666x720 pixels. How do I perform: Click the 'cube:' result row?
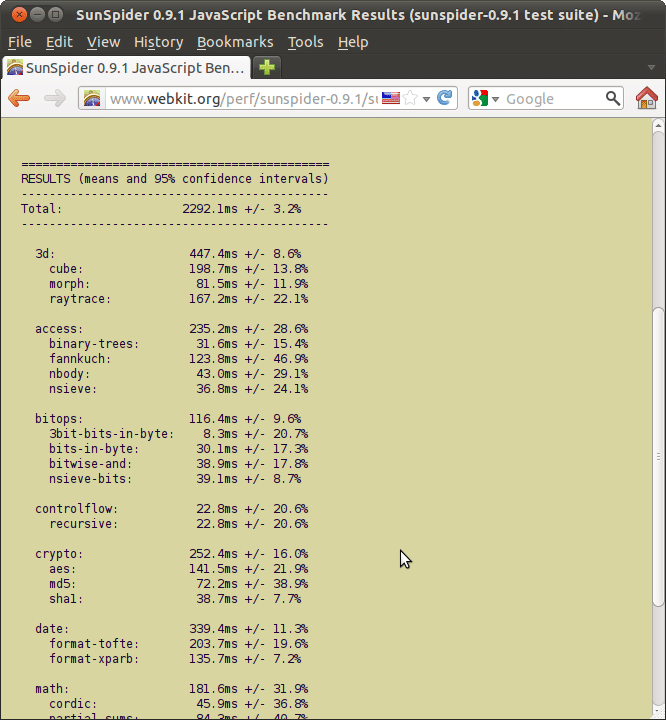[179, 269]
